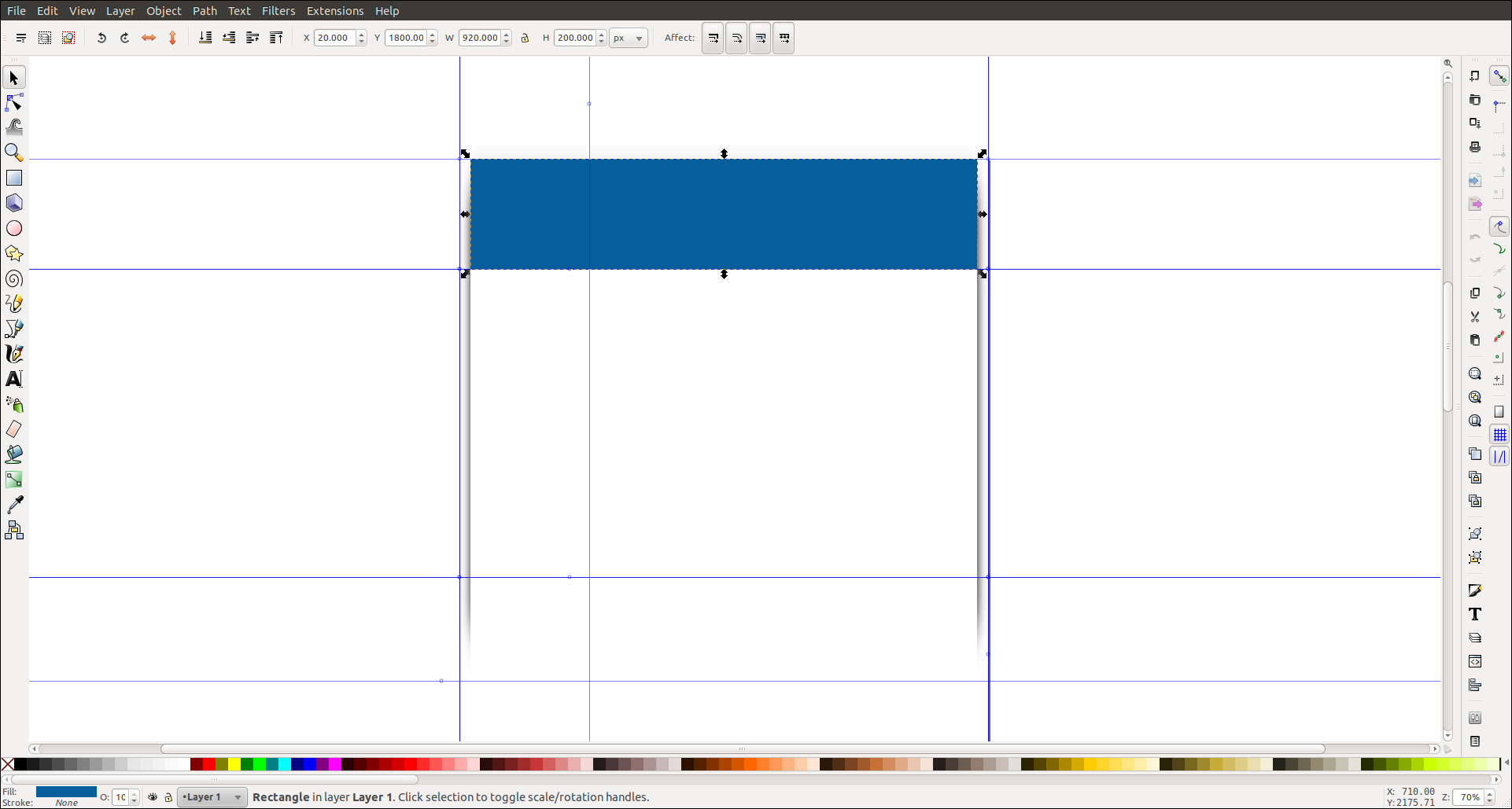Activate the Zoom magnifier tool
Viewport: 1512px width, 809px height.
click(x=14, y=153)
